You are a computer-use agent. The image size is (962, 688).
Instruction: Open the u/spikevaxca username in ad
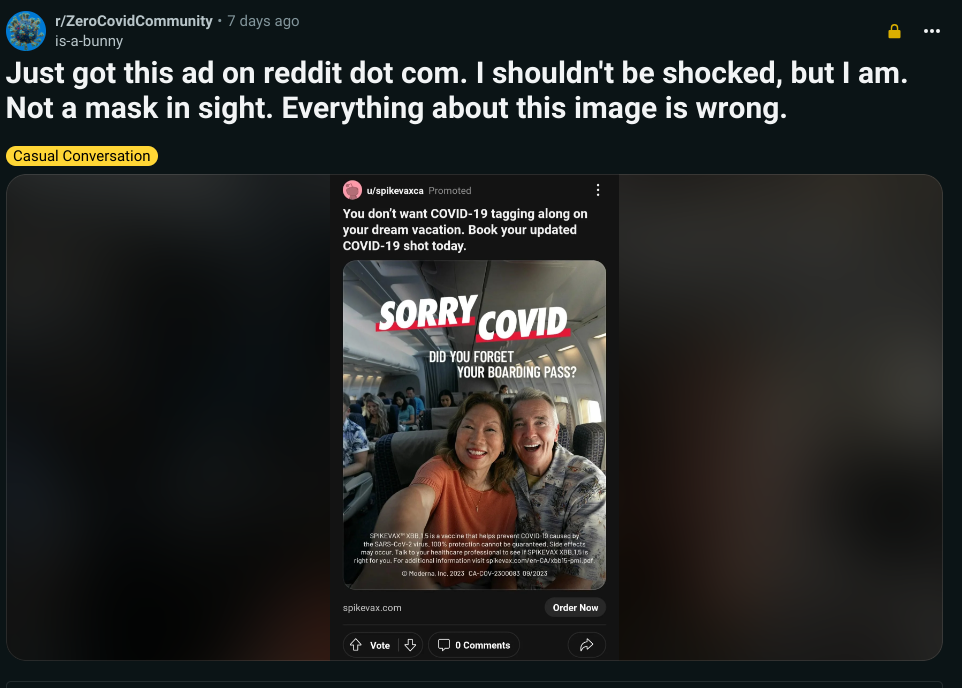[395, 191]
